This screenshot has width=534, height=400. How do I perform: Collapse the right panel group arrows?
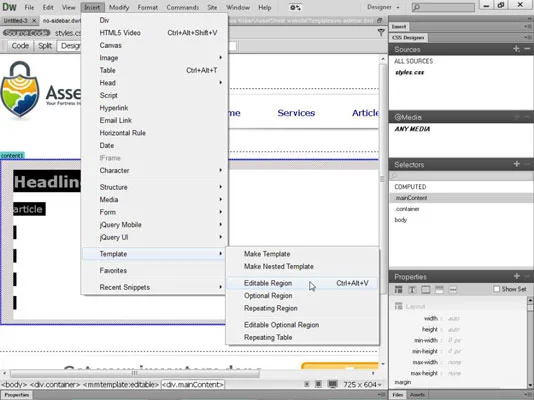529,18
